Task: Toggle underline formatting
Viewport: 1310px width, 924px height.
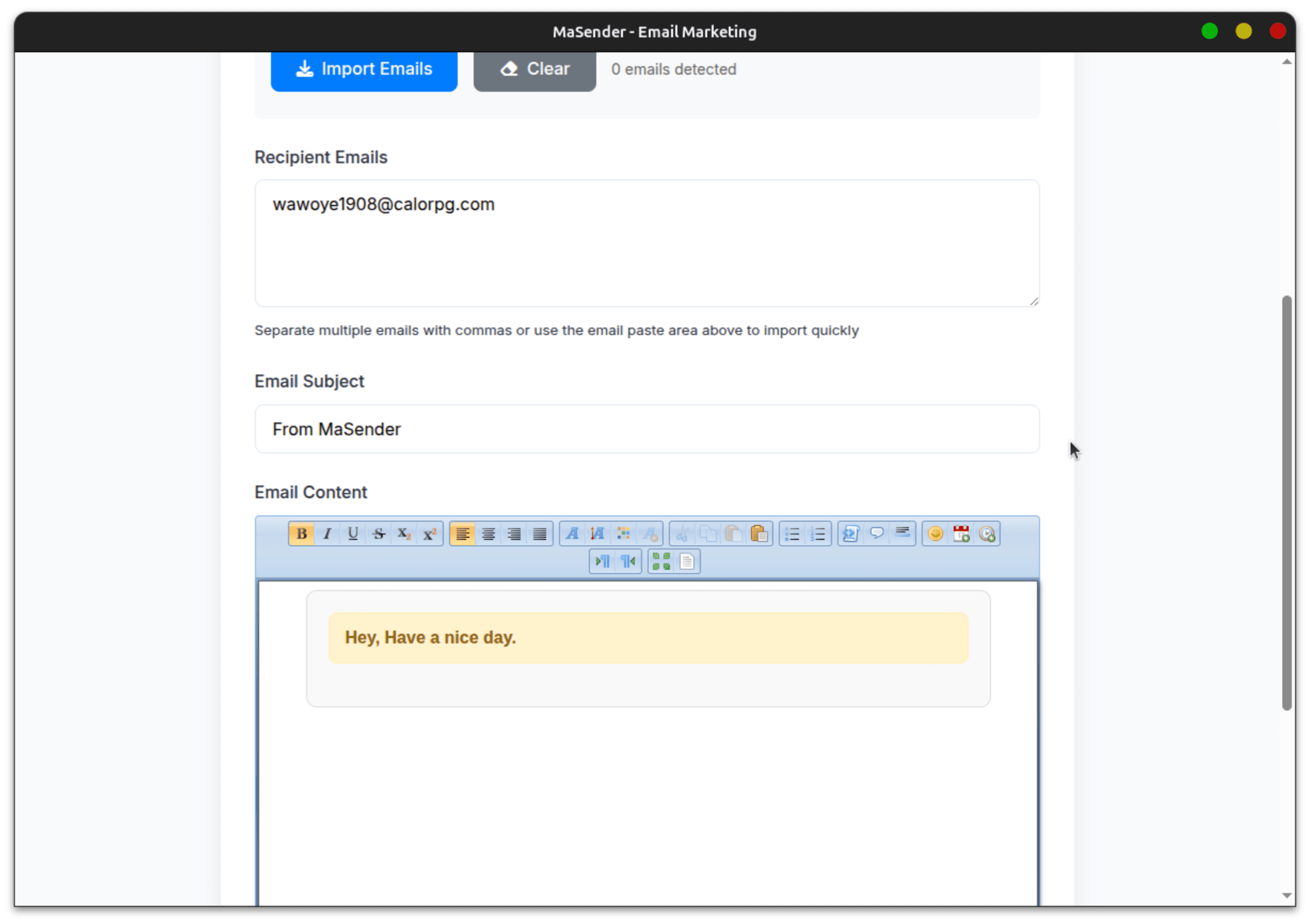Action: click(x=353, y=534)
